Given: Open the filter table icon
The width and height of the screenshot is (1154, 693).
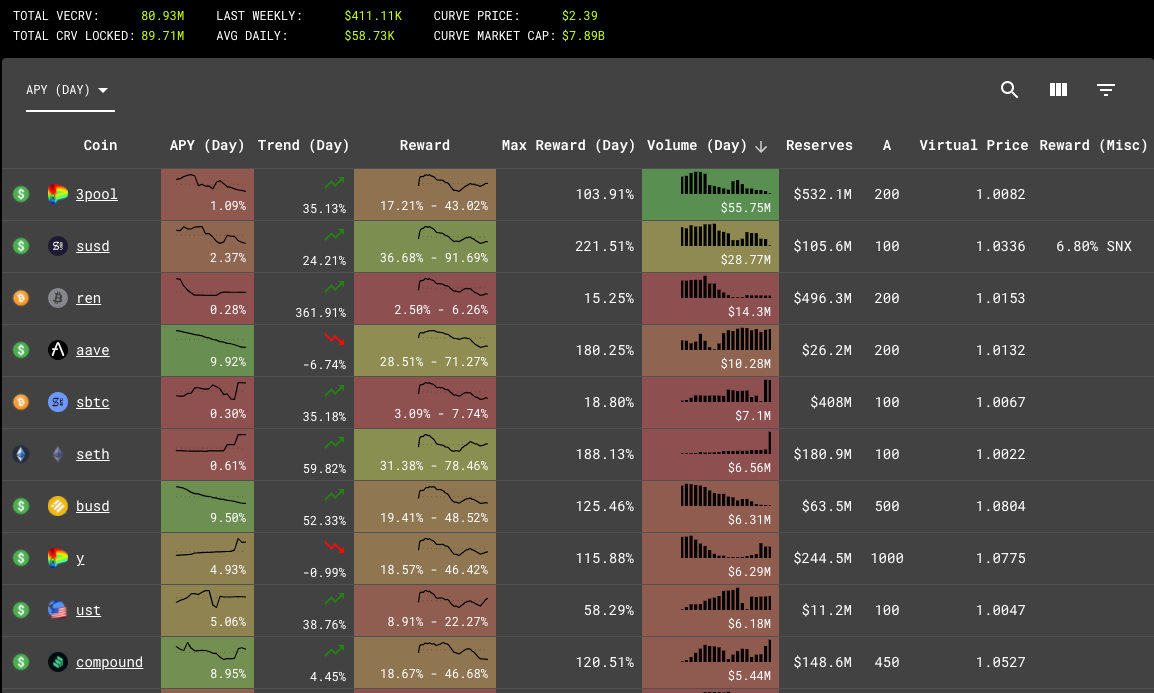Looking at the screenshot, I should 1105,90.
